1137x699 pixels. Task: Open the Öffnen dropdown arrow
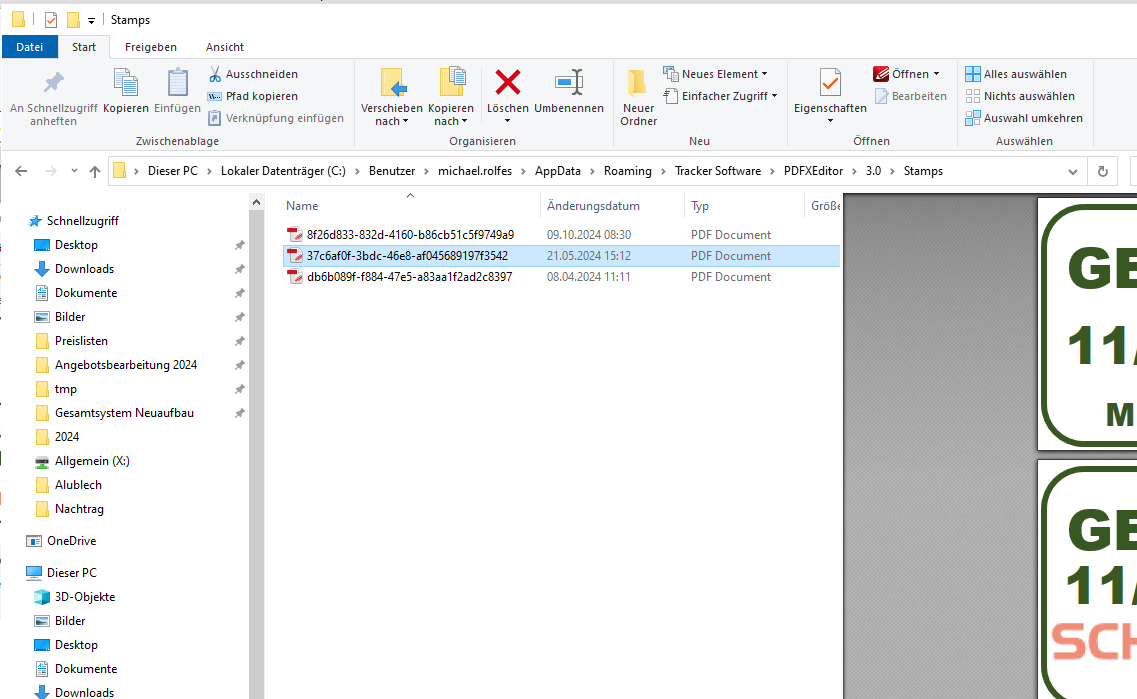click(x=936, y=74)
